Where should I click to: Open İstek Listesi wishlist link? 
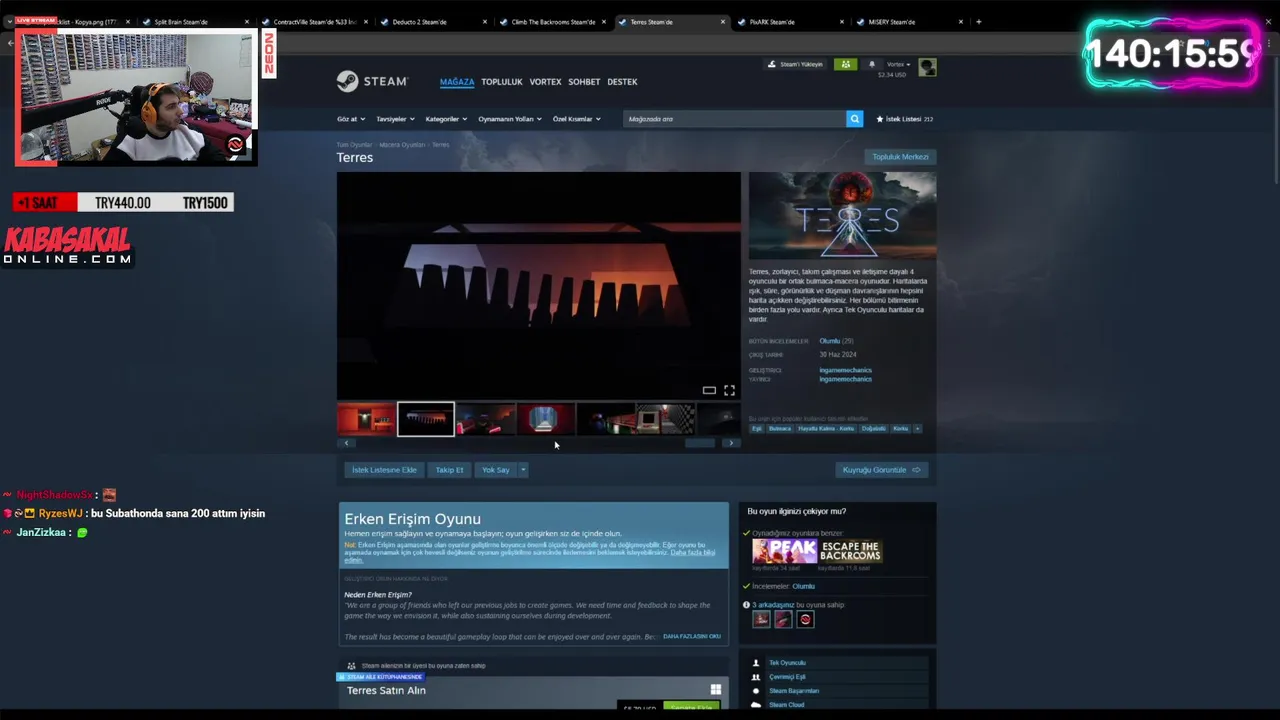pos(905,119)
